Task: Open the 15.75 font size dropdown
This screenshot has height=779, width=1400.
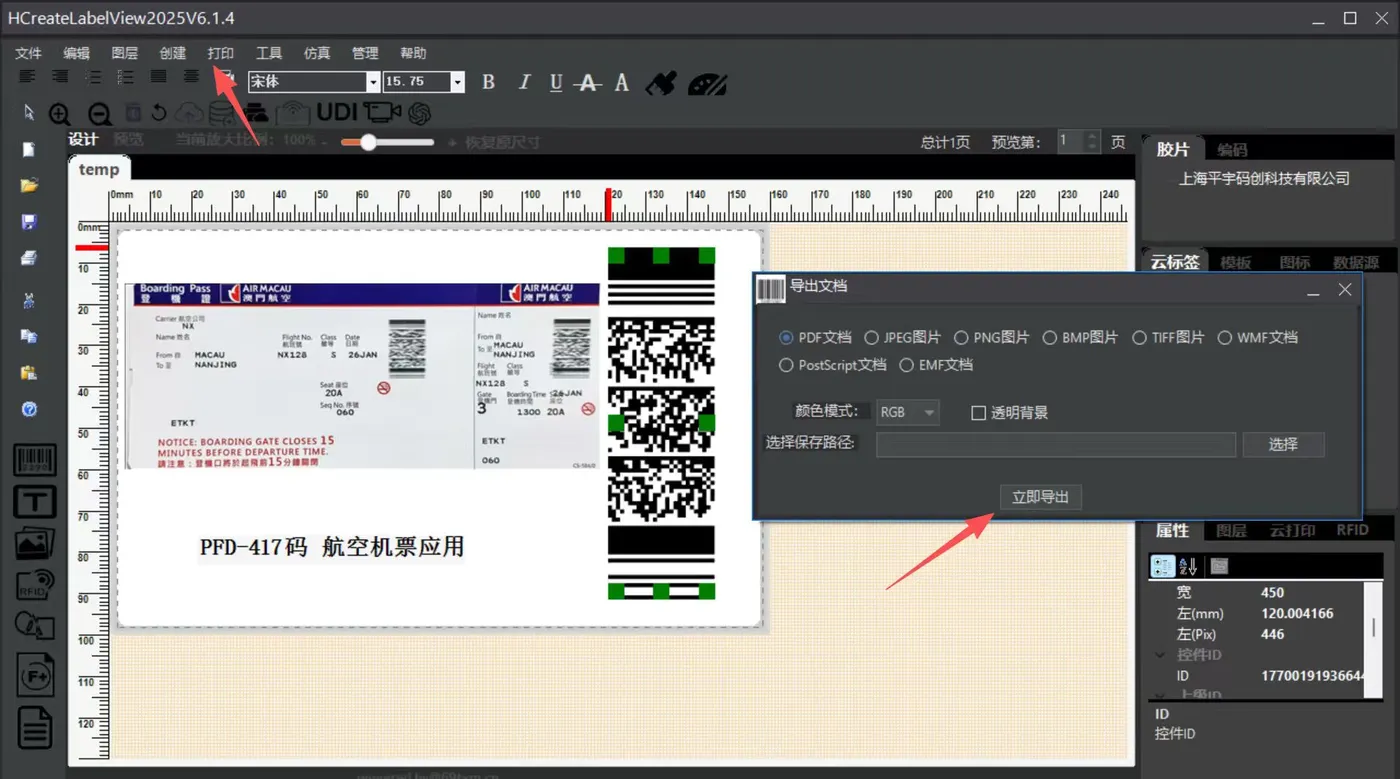Action: click(458, 82)
